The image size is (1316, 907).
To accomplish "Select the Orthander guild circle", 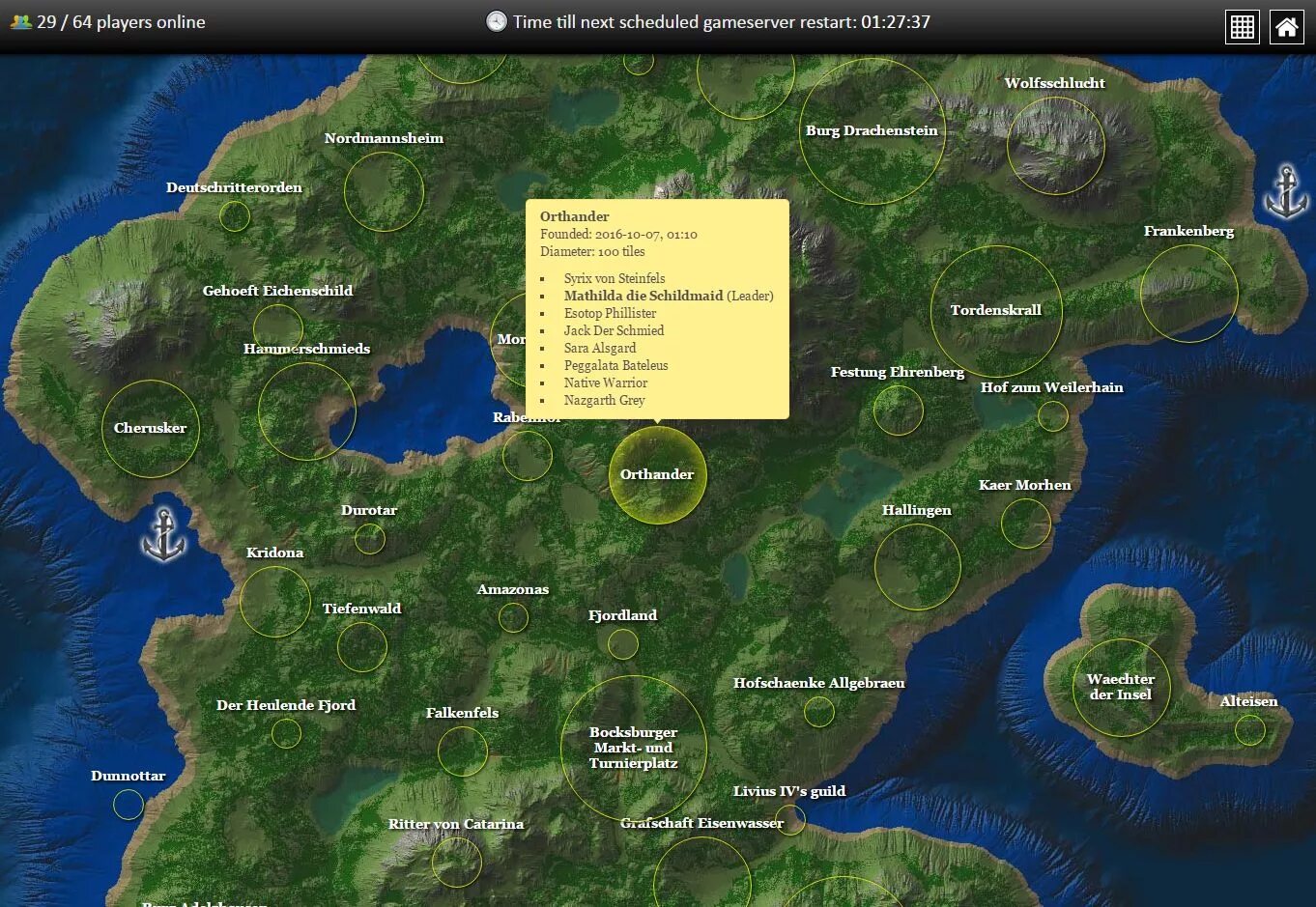I will 658,475.
